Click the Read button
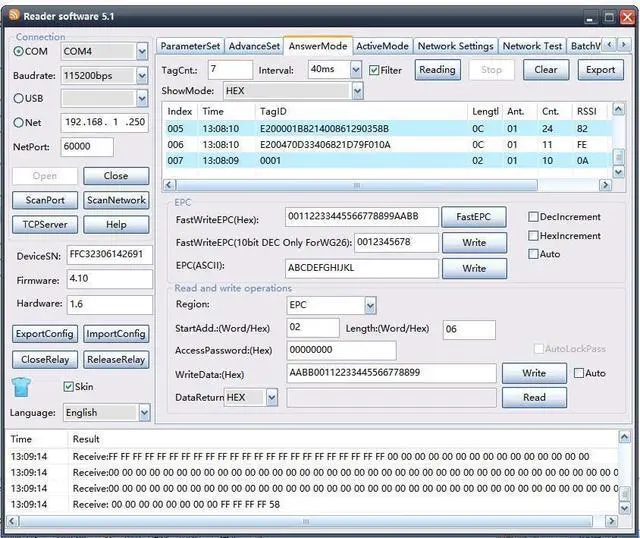The width and height of the screenshot is (640, 538). [534, 397]
